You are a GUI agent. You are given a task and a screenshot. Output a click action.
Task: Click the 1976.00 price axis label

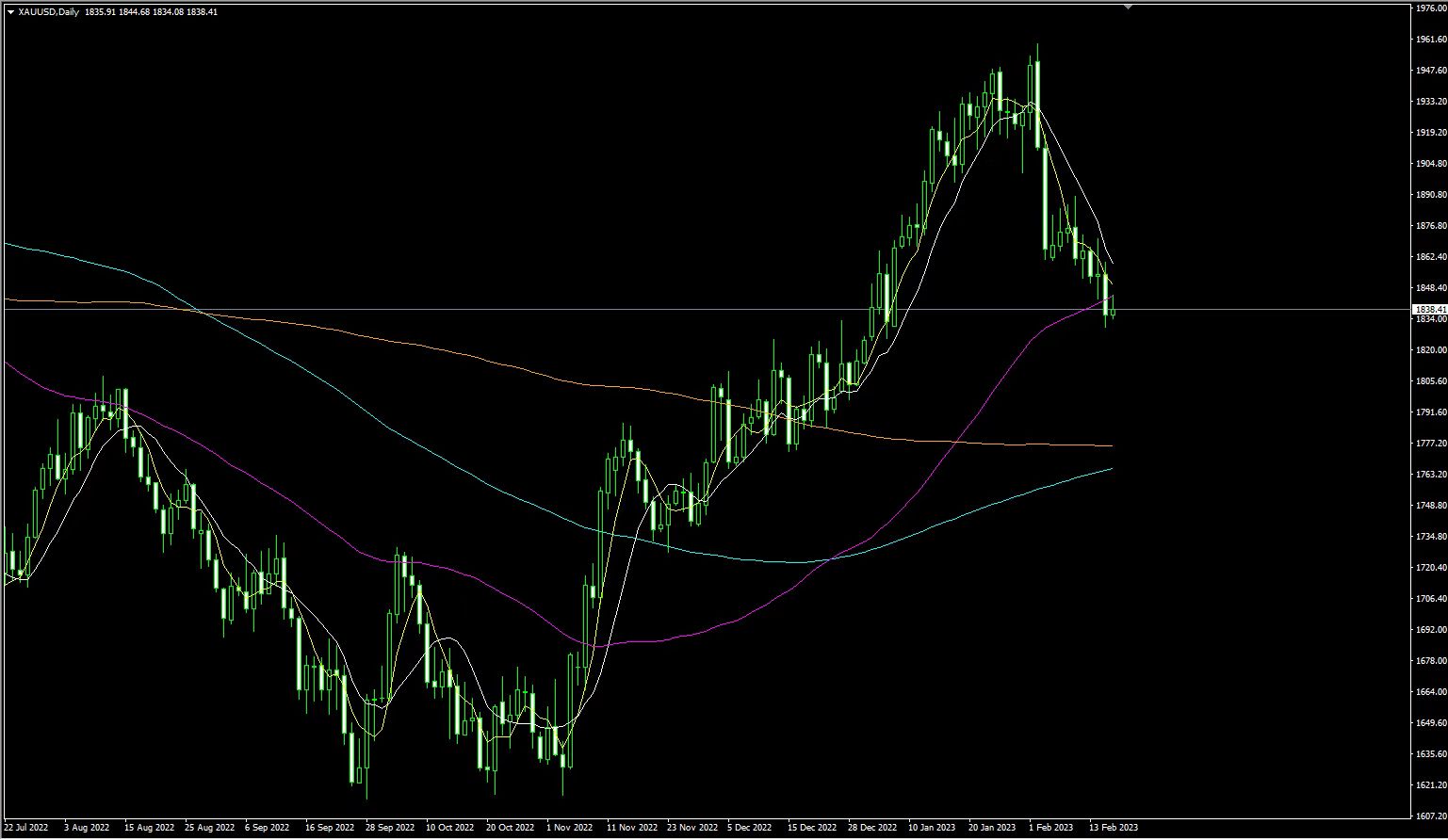(1429, 8)
